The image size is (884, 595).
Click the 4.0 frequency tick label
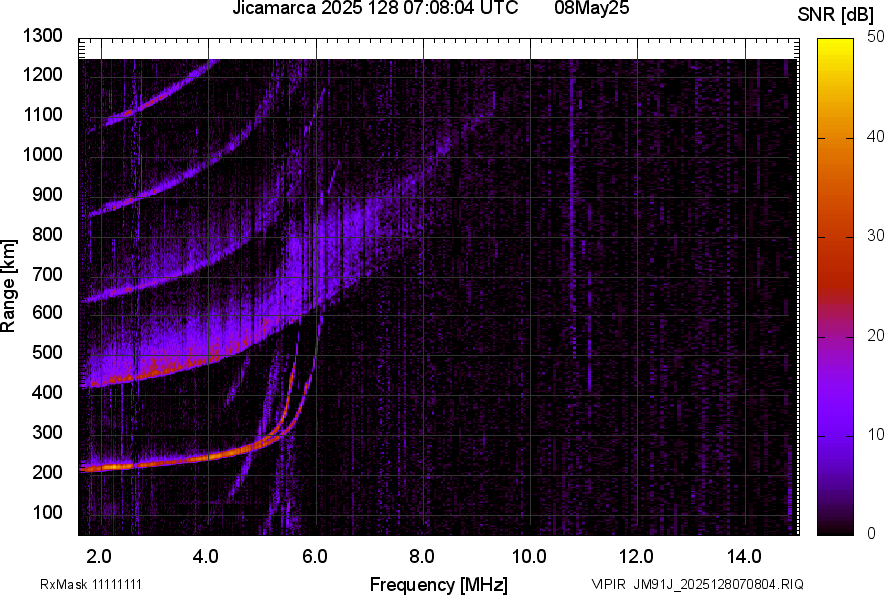coord(205,557)
